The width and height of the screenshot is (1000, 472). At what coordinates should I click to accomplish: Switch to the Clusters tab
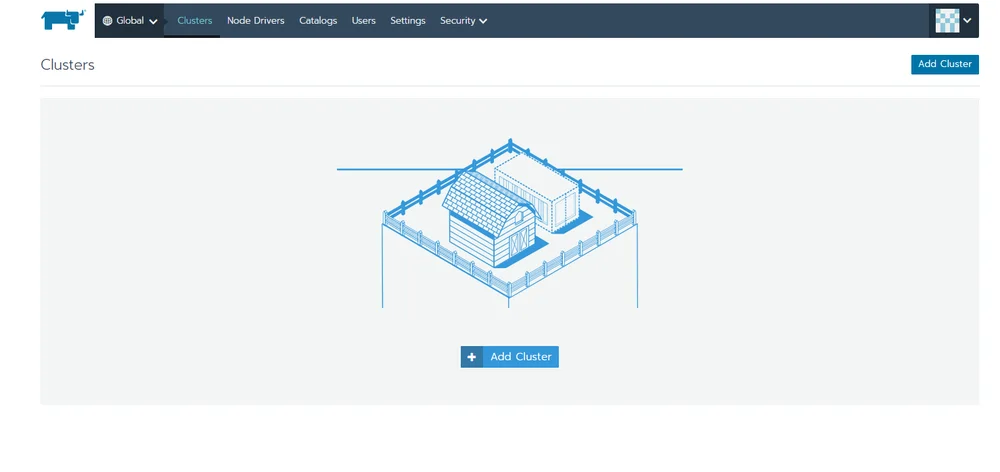coord(195,20)
